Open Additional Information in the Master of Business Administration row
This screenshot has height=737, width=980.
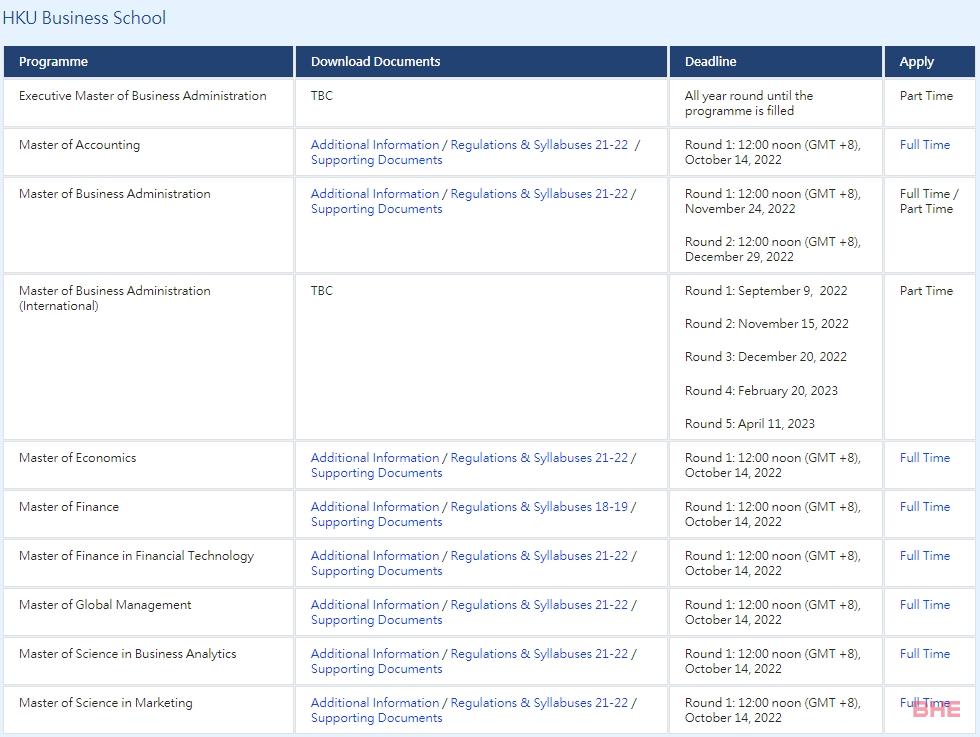[x=375, y=194]
